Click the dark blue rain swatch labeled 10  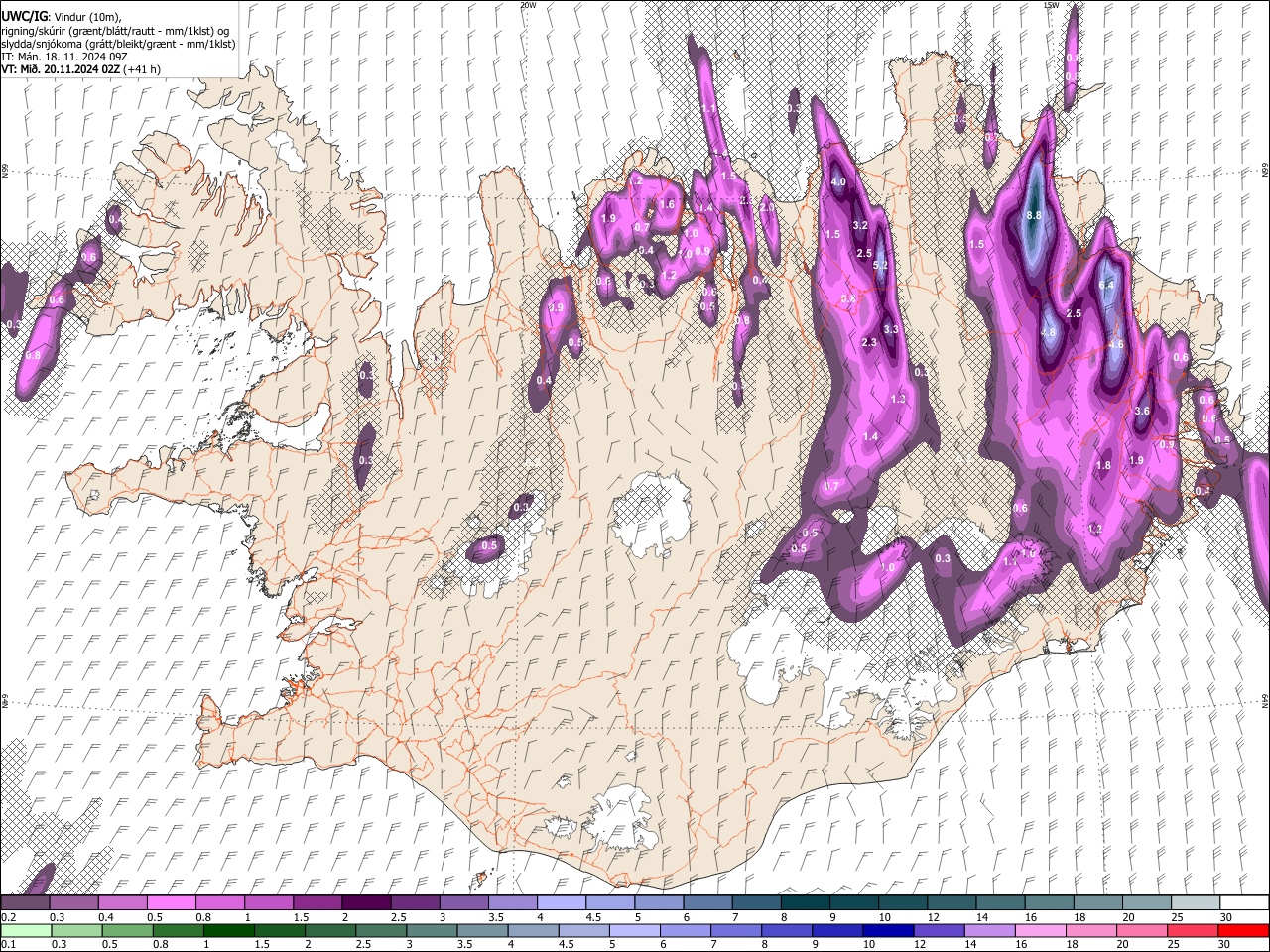point(886,930)
